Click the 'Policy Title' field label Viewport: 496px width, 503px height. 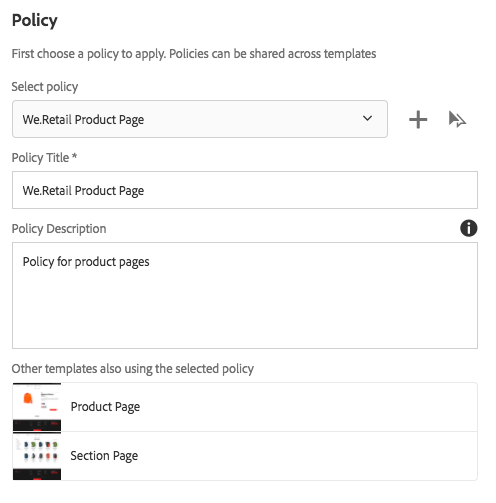[x=40, y=158]
